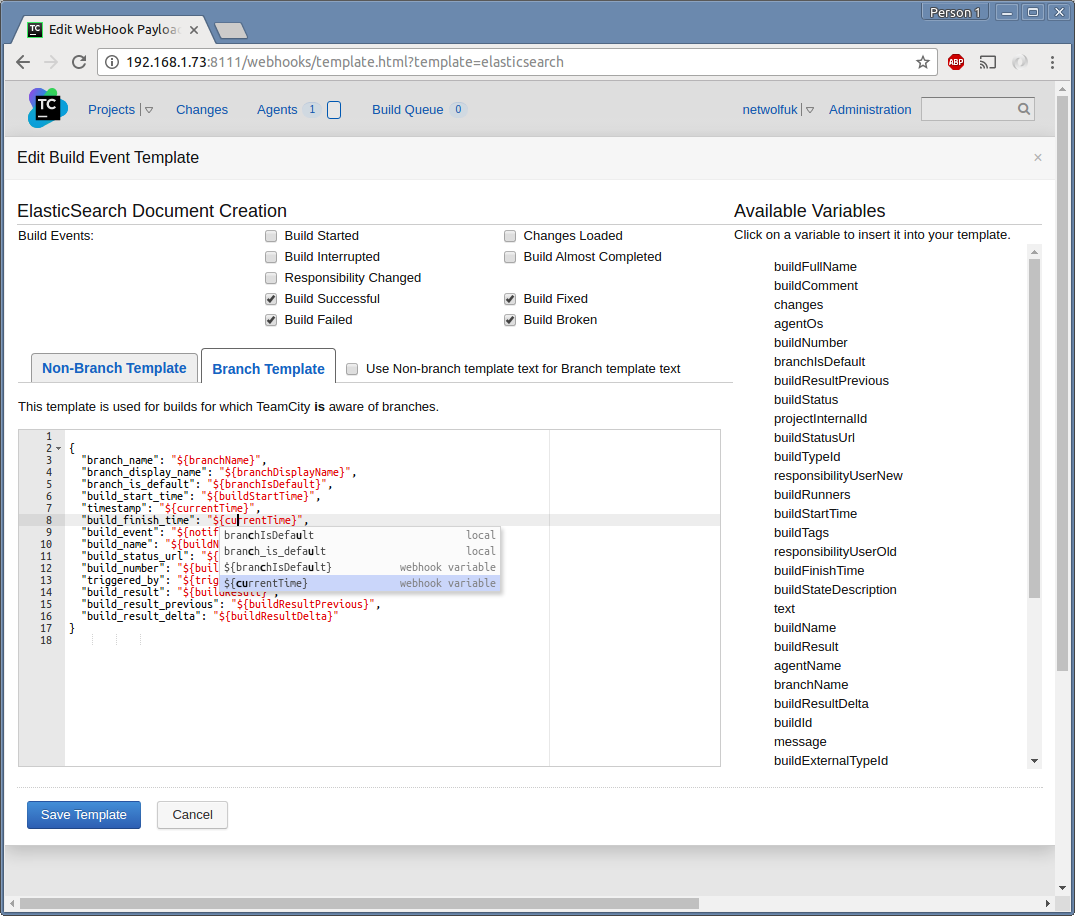Switch to the Non-Branch Template tab
The image size is (1075, 916).
tap(114, 368)
